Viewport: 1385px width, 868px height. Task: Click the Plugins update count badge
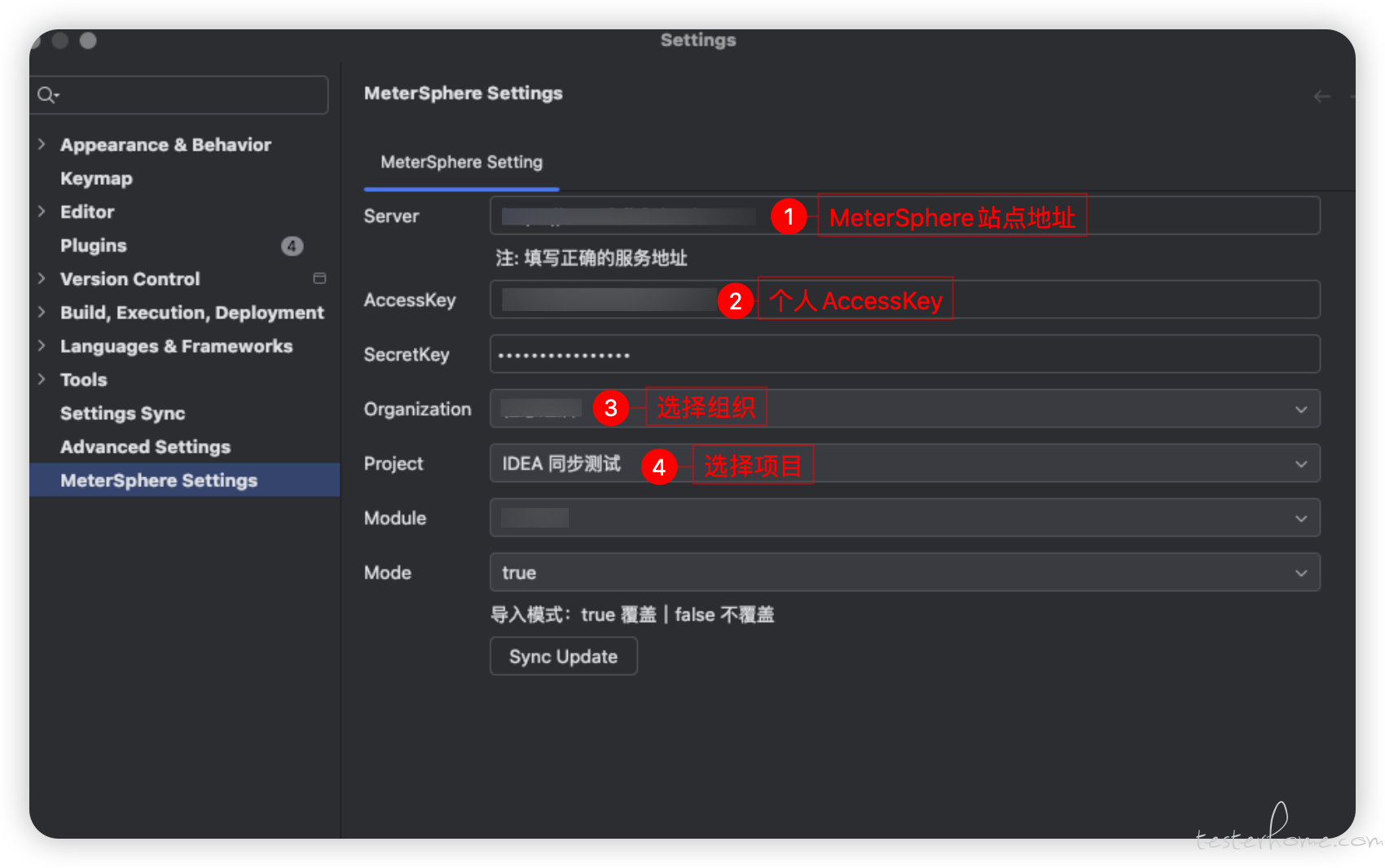(292, 245)
